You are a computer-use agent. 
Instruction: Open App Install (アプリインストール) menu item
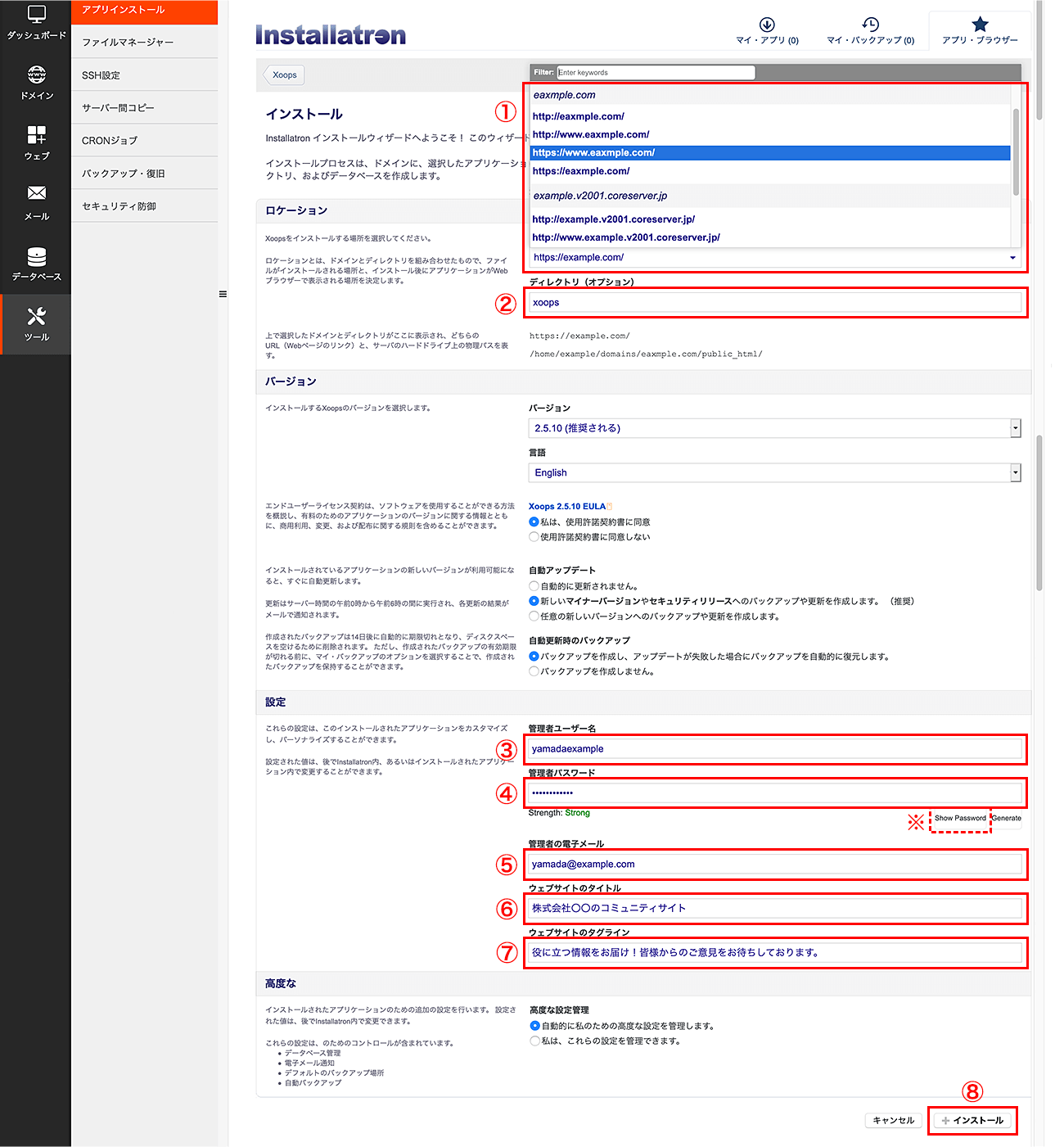pos(144,11)
